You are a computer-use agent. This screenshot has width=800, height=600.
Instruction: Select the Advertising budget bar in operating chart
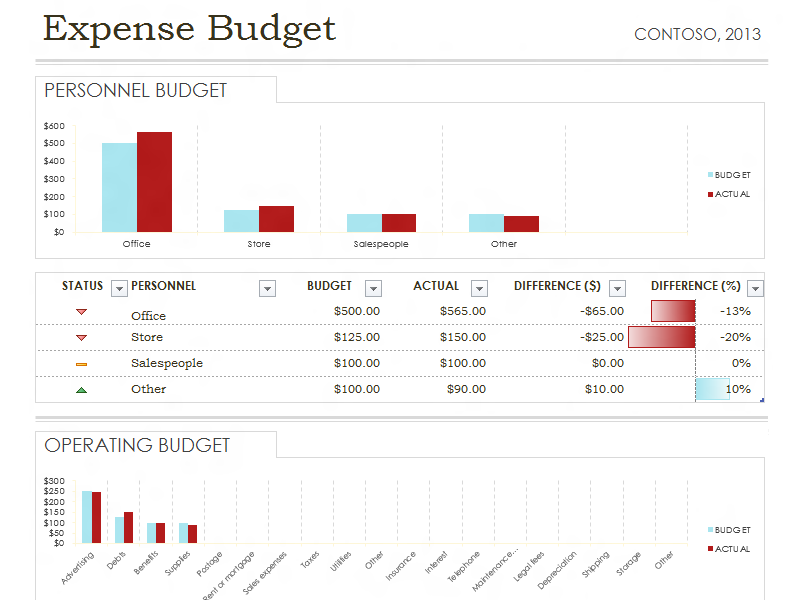tap(87, 517)
